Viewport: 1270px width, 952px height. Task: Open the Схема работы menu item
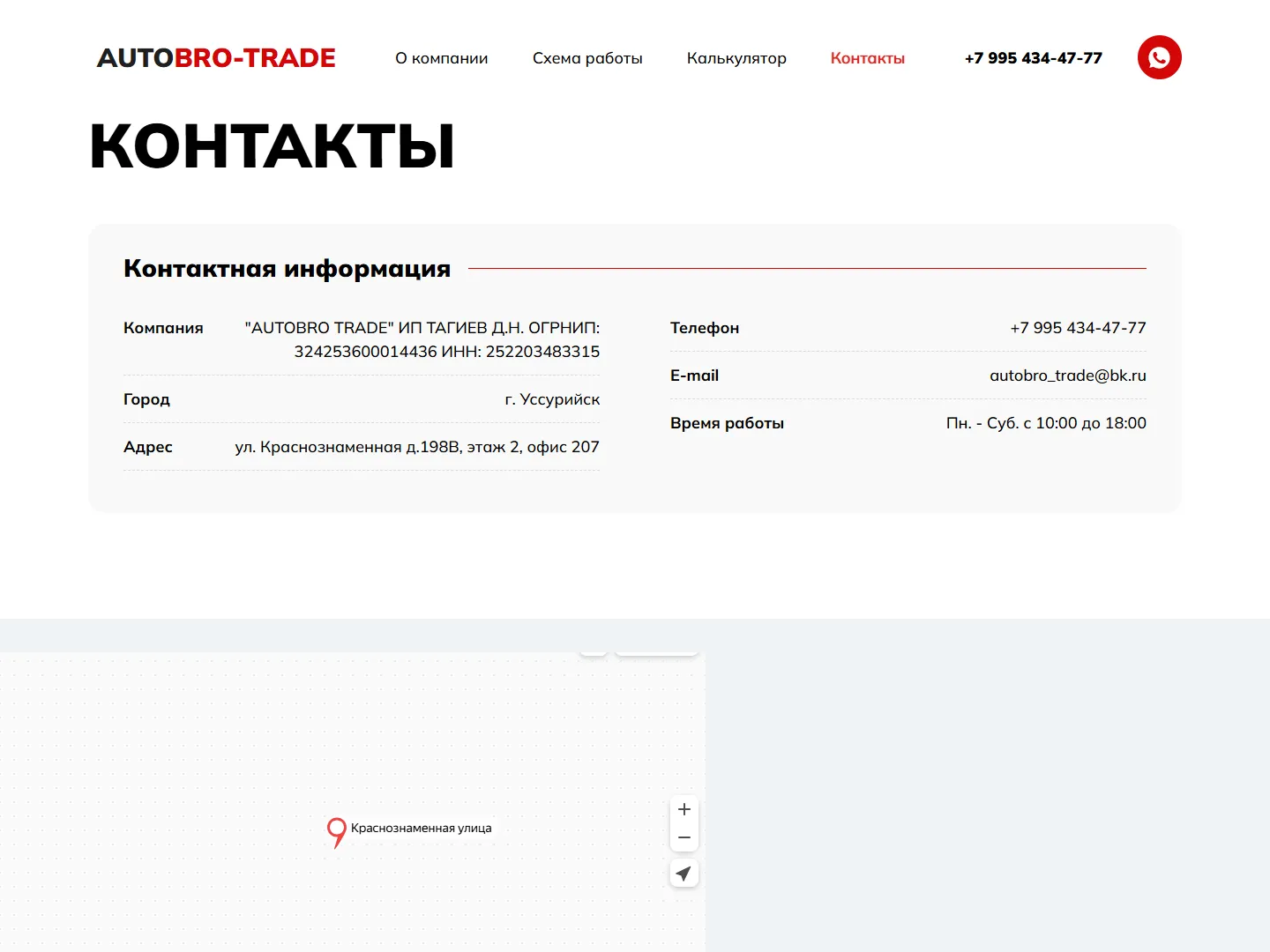(x=587, y=58)
